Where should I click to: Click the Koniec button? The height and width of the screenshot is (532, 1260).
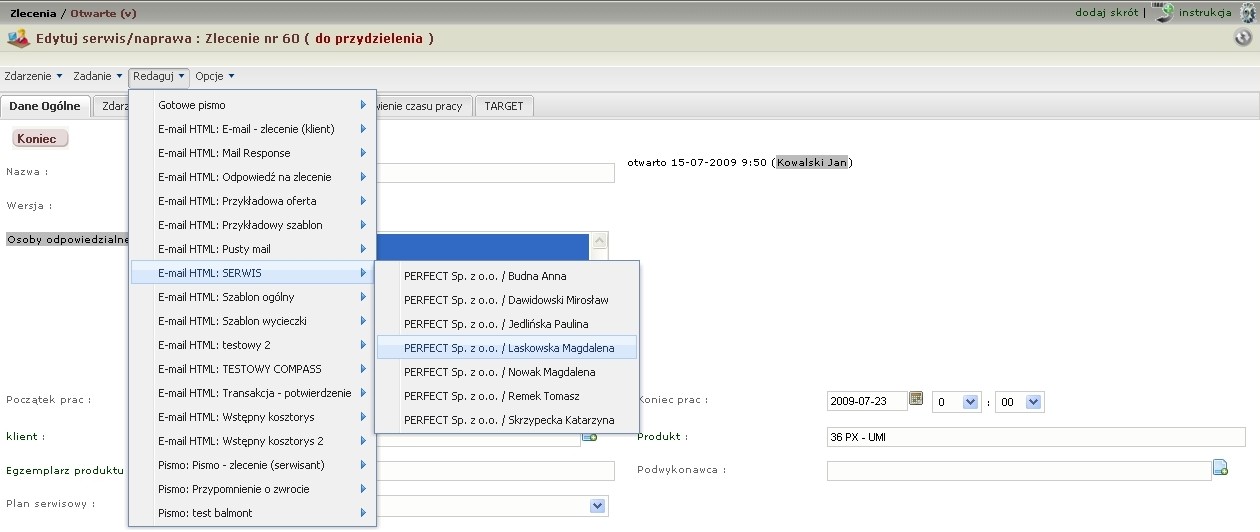tap(40, 139)
